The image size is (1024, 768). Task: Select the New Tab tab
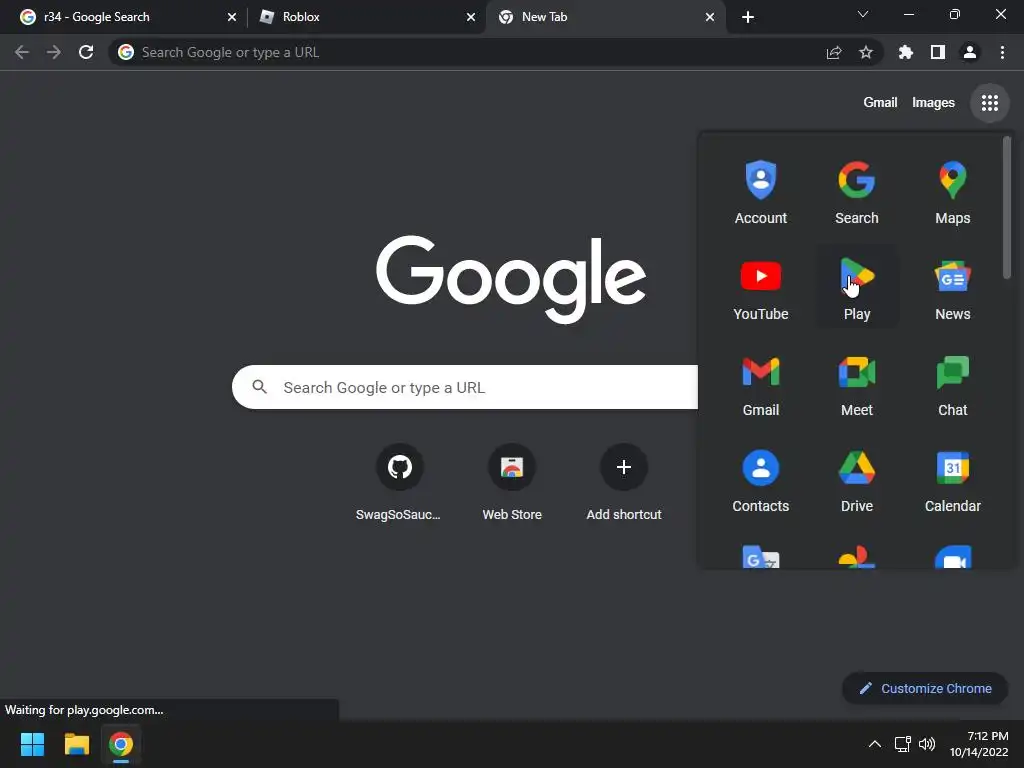tap(605, 17)
